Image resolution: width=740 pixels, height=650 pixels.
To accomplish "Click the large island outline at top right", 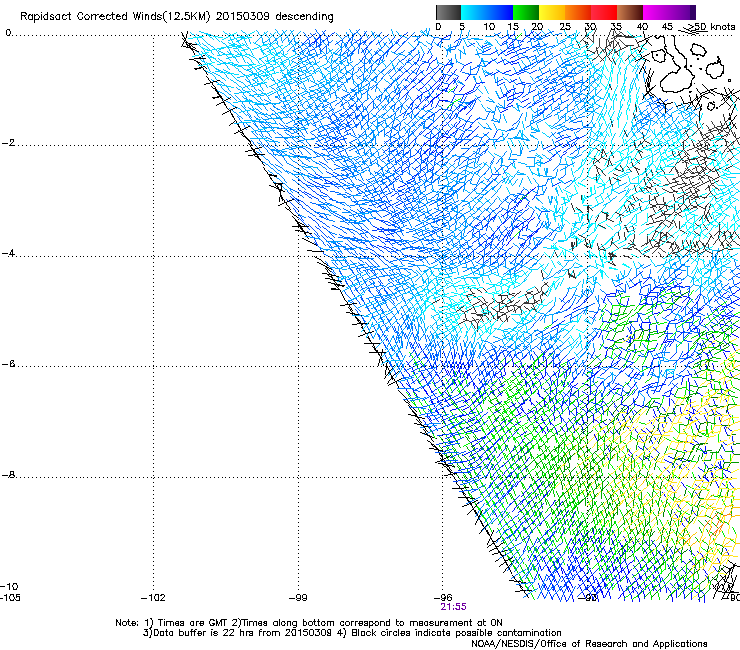I will pyautogui.click(x=673, y=64).
